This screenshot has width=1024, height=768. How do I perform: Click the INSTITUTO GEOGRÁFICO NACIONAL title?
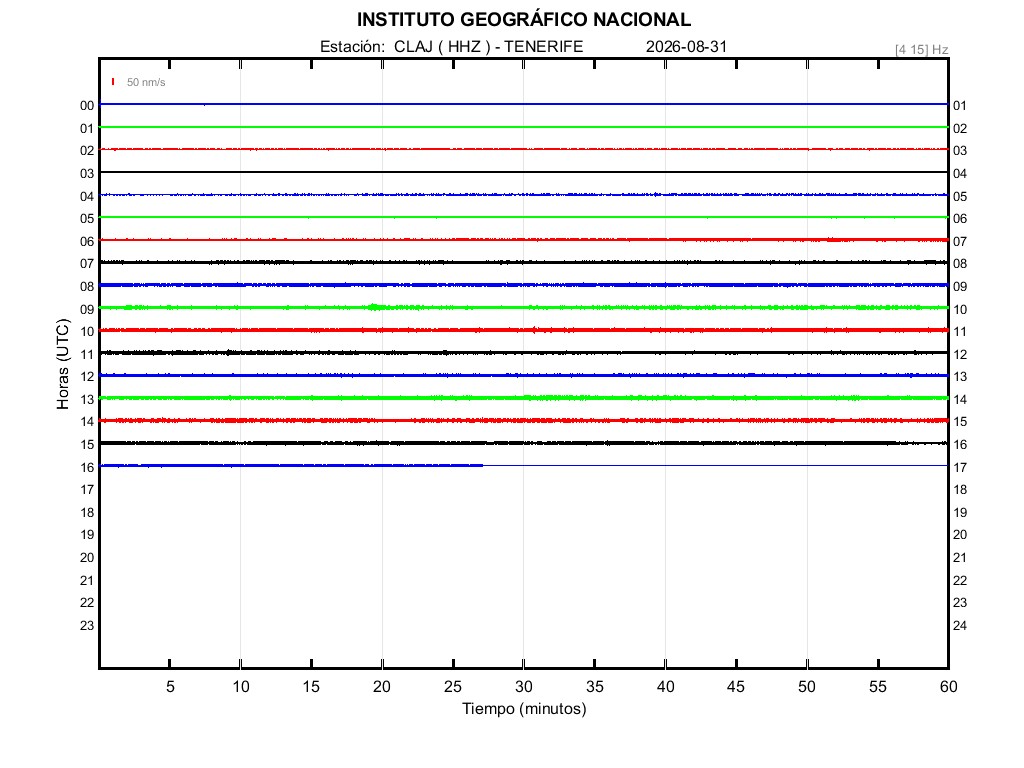click(x=524, y=20)
